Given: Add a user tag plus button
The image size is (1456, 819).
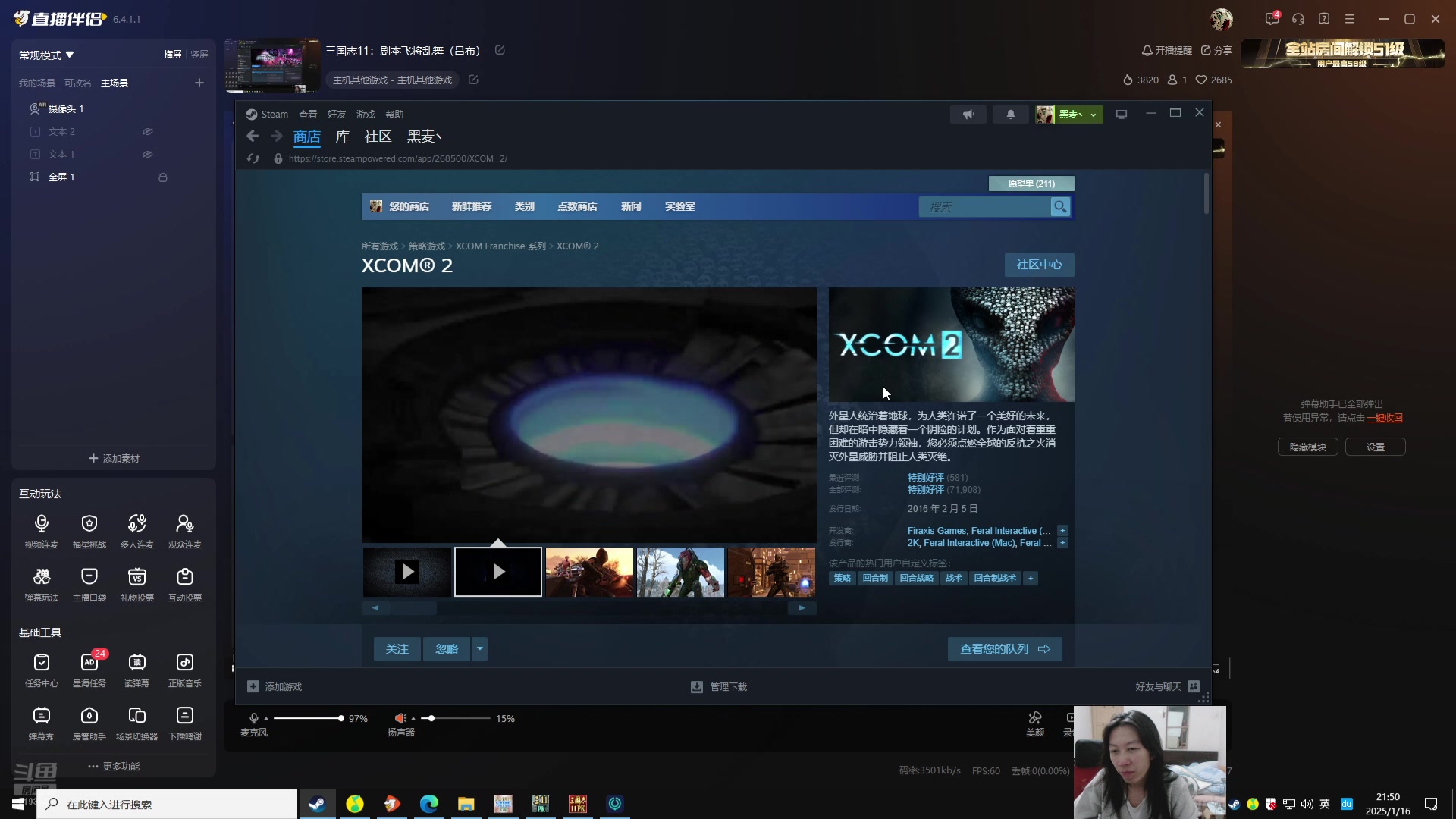Looking at the screenshot, I should tap(1031, 578).
